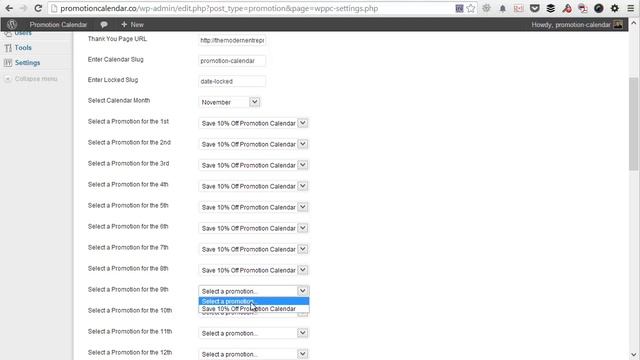Viewport: 640px width, 360px height.
Task: Click the browser address bar URL
Action: click(219, 8)
